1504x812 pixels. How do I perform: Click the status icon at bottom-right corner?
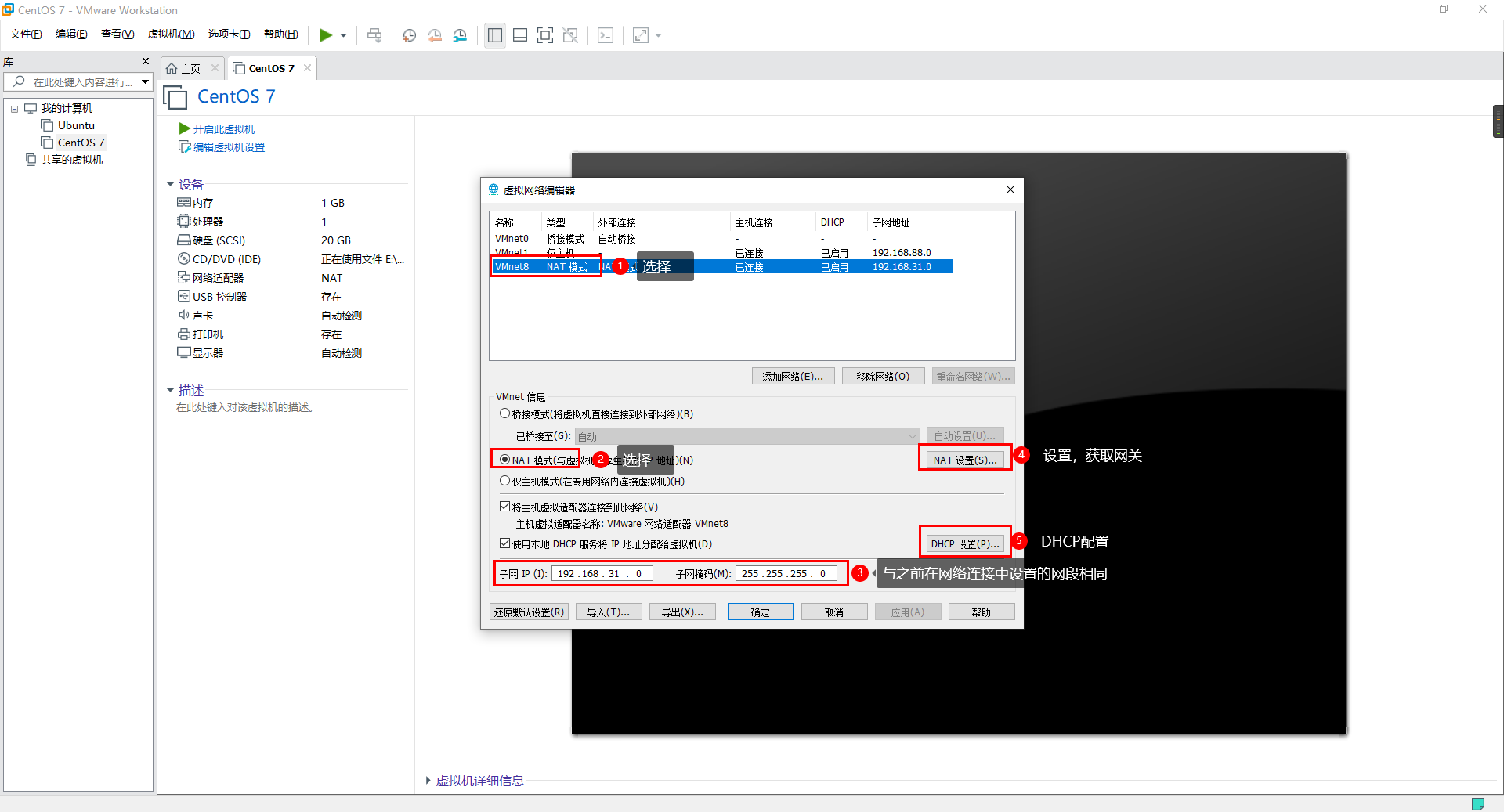(x=1478, y=803)
